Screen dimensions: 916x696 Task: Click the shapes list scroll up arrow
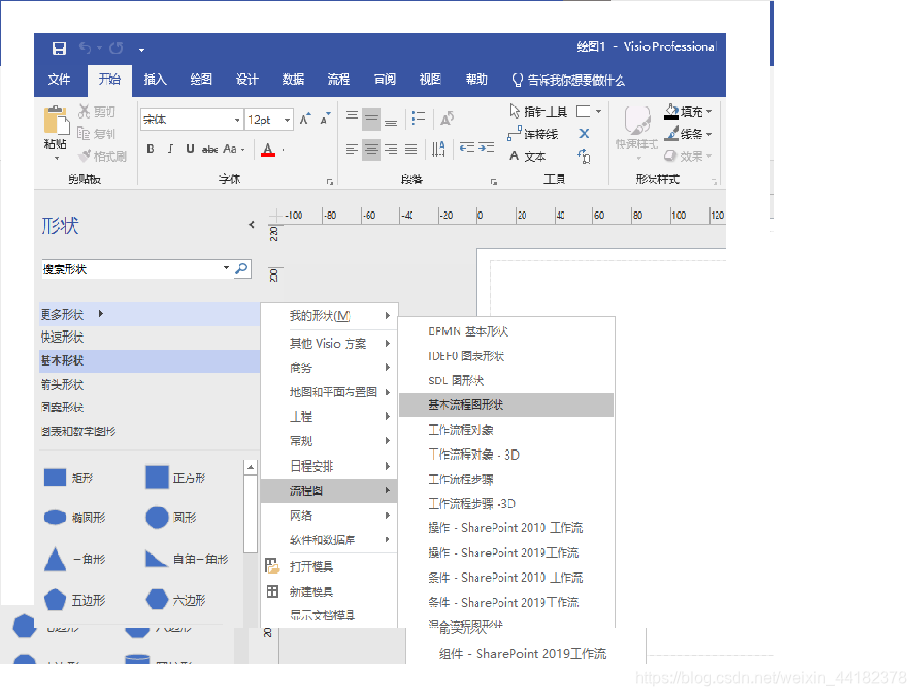coord(250,467)
